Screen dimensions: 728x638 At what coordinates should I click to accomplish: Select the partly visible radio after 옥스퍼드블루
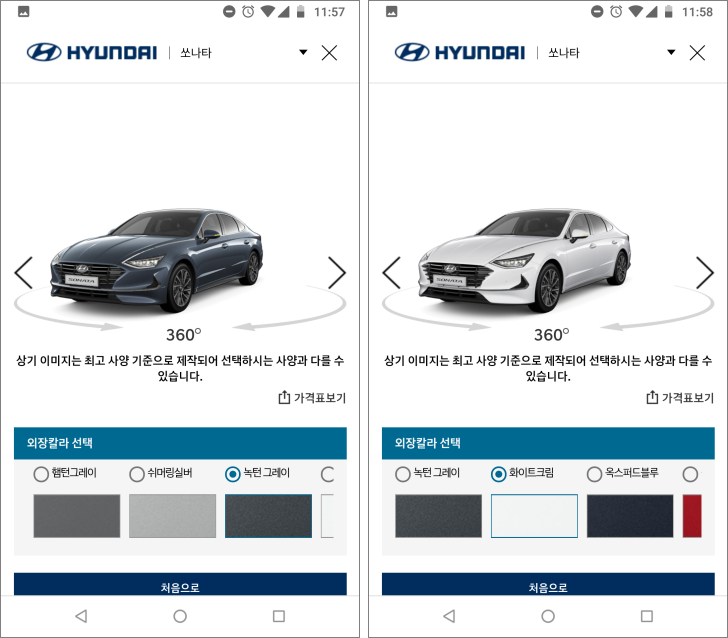click(690, 474)
